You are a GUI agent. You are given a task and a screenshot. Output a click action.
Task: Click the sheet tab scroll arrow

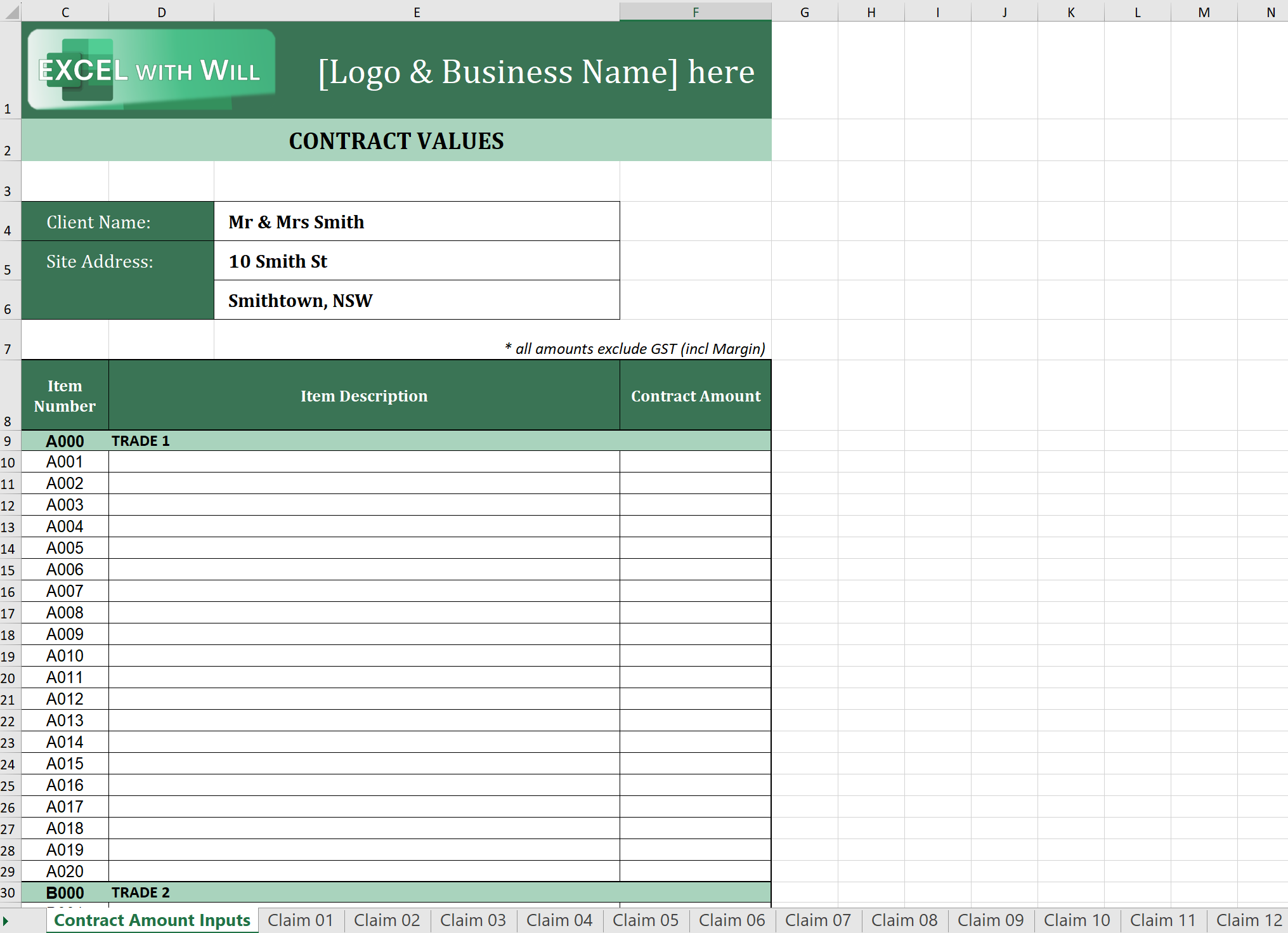(x=6, y=920)
